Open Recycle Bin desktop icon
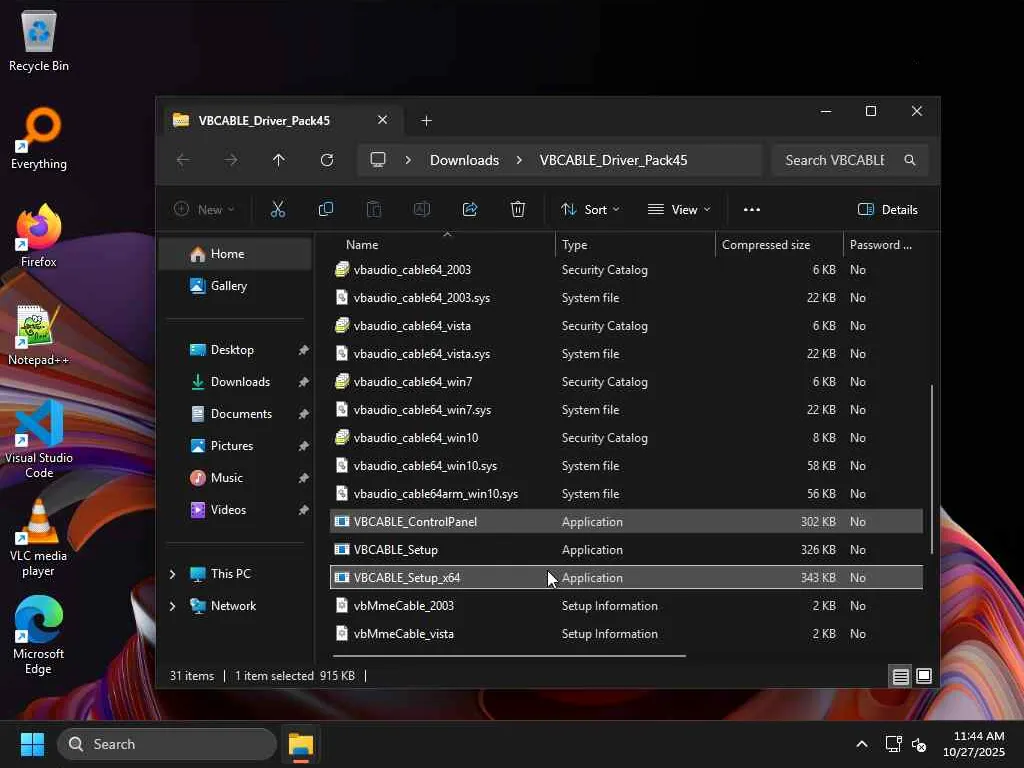This screenshot has height=768, width=1024. pyautogui.click(x=39, y=40)
